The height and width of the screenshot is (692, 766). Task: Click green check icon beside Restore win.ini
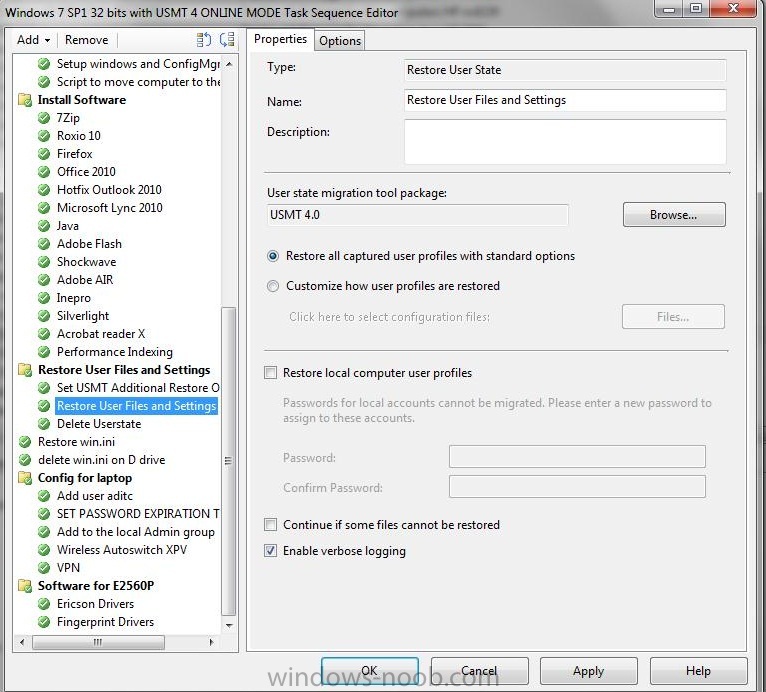coord(25,442)
